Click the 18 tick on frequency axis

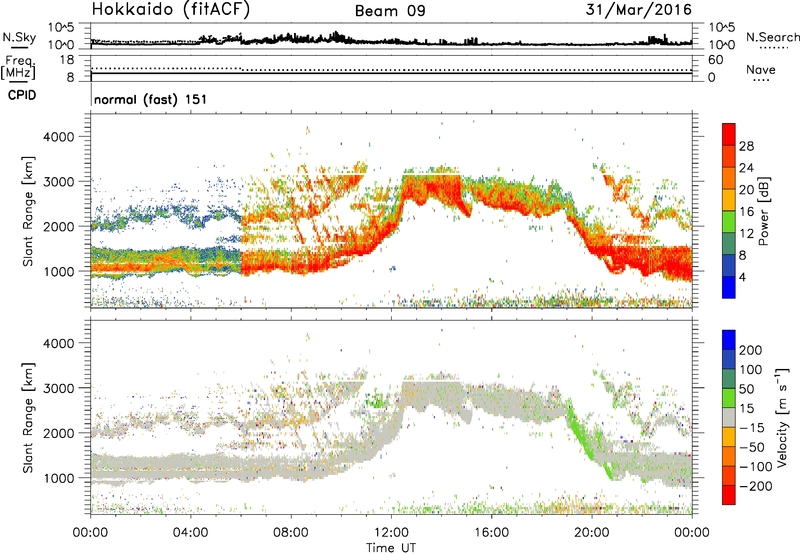click(66, 60)
